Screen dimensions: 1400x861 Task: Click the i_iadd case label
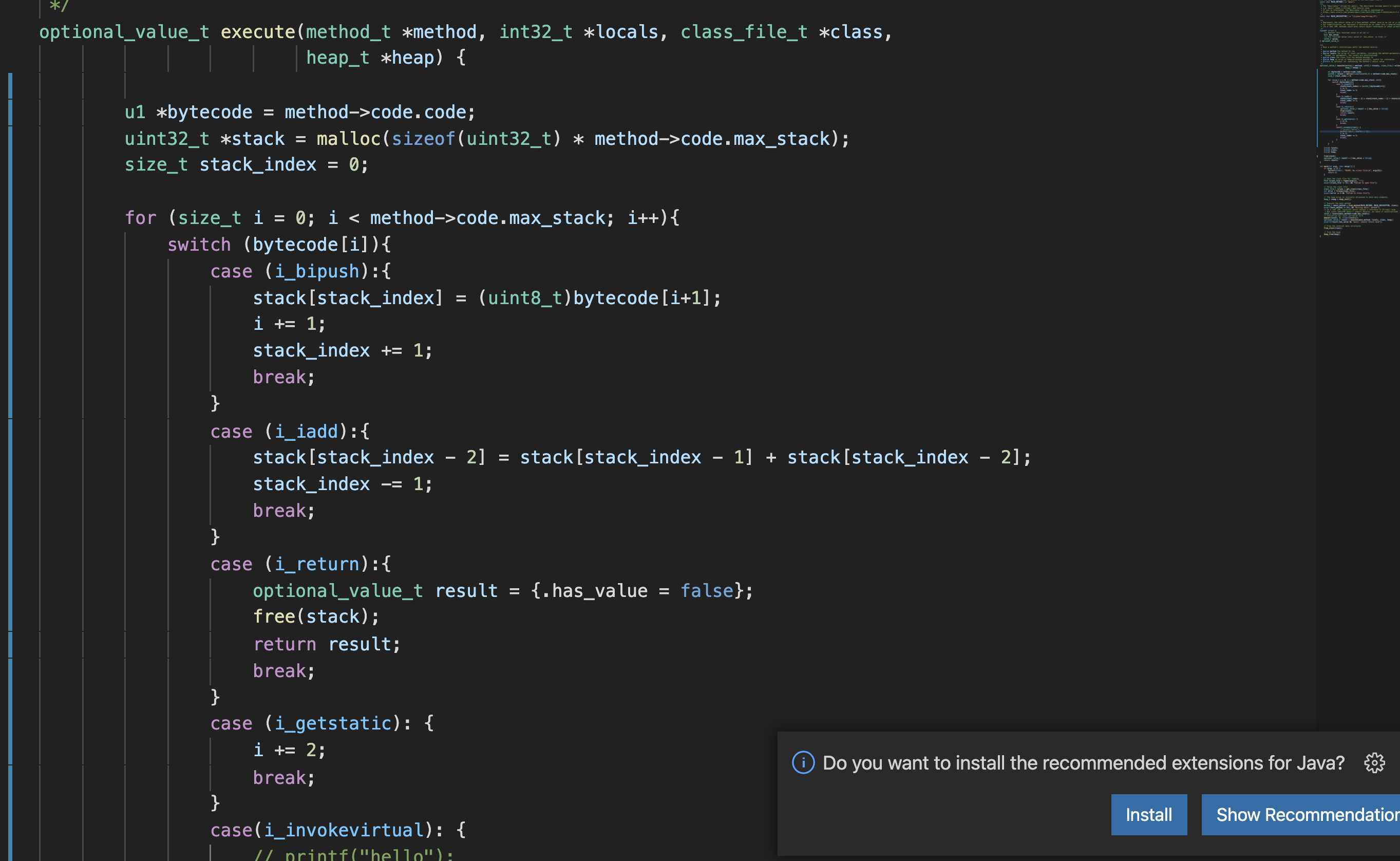pyautogui.click(x=306, y=432)
